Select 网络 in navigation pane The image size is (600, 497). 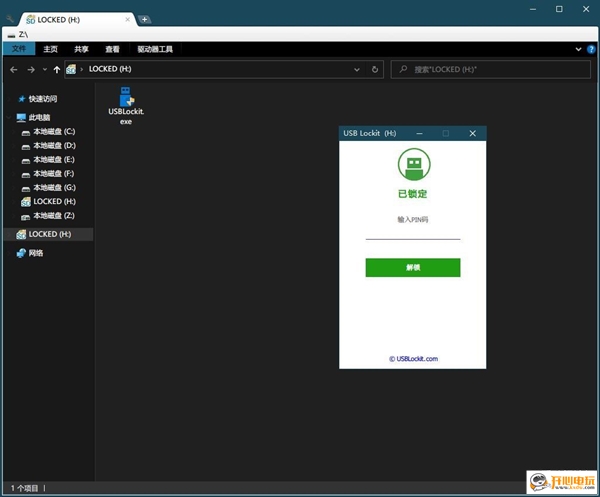36,253
